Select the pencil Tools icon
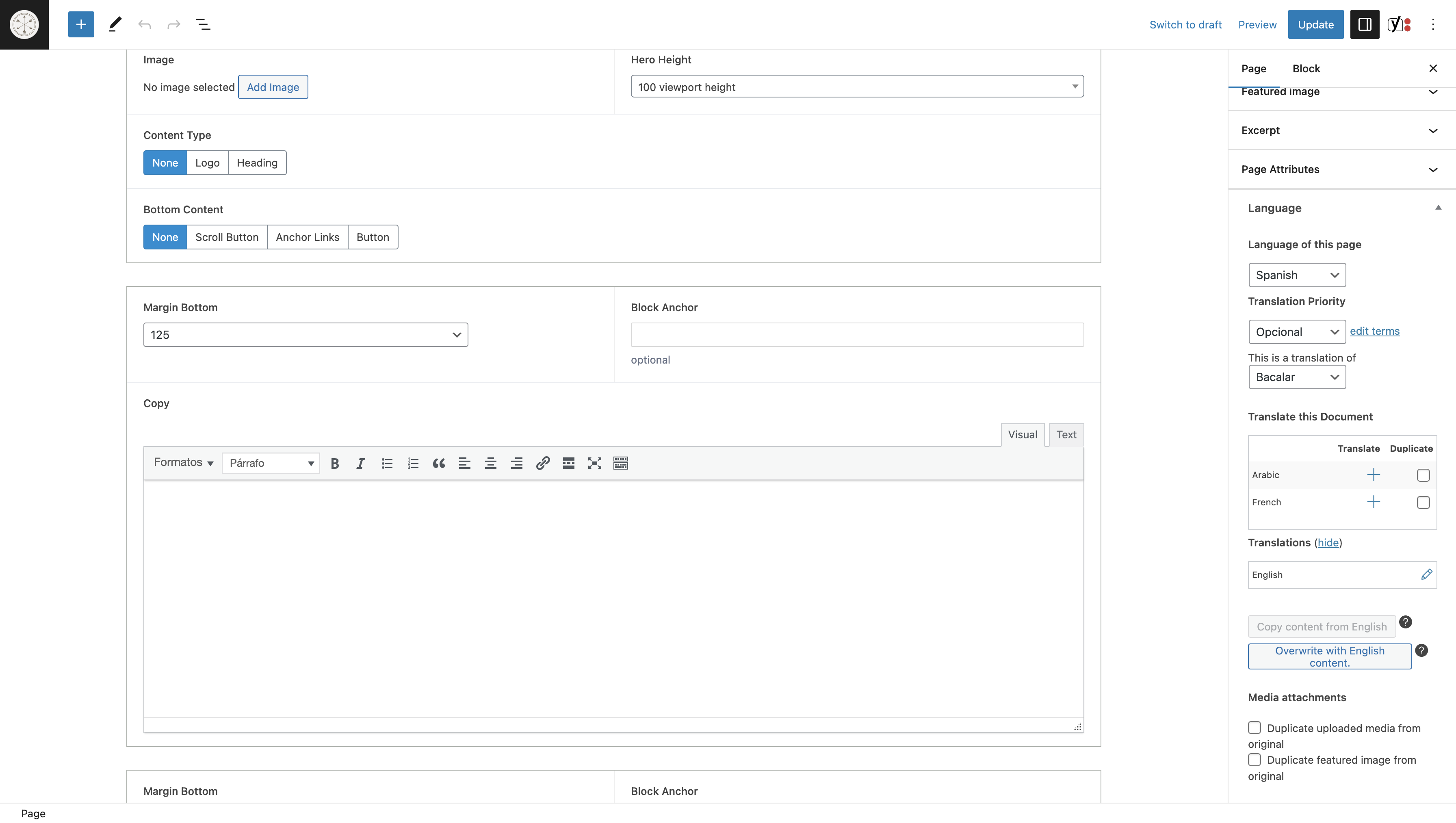 (x=115, y=24)
